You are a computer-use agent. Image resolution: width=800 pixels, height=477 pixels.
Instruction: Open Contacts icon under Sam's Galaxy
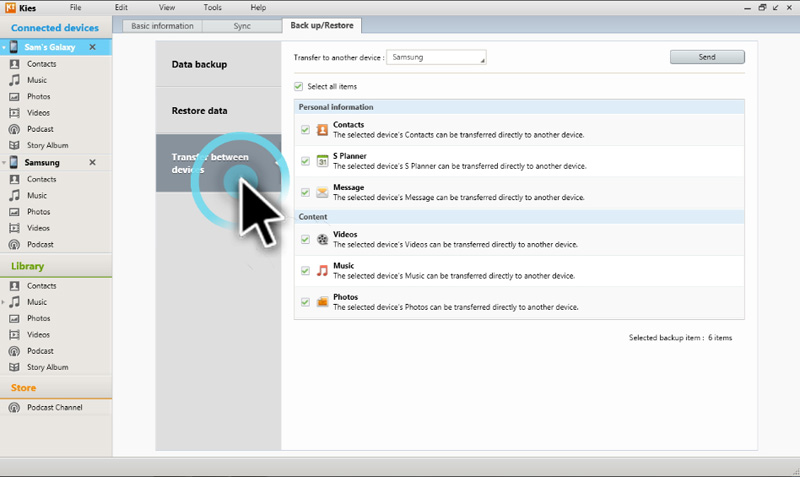pyautogui.click(x=14, y=64)
